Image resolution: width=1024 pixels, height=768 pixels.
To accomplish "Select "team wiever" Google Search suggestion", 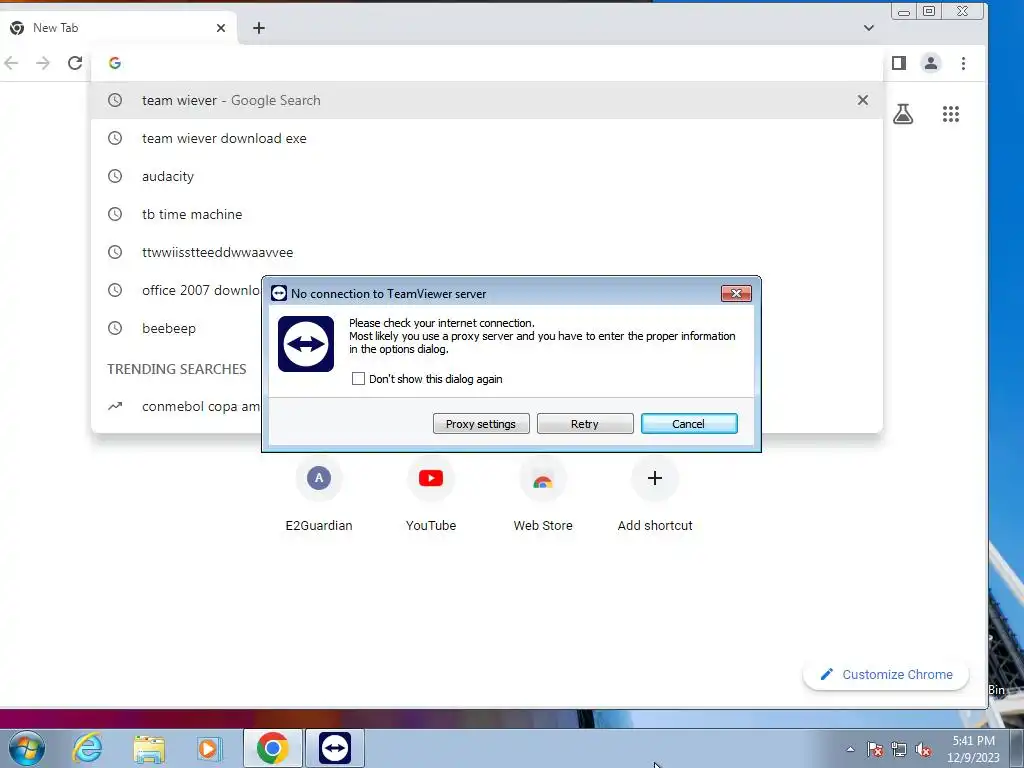I will pyautogui.click(x=487, y=100).
